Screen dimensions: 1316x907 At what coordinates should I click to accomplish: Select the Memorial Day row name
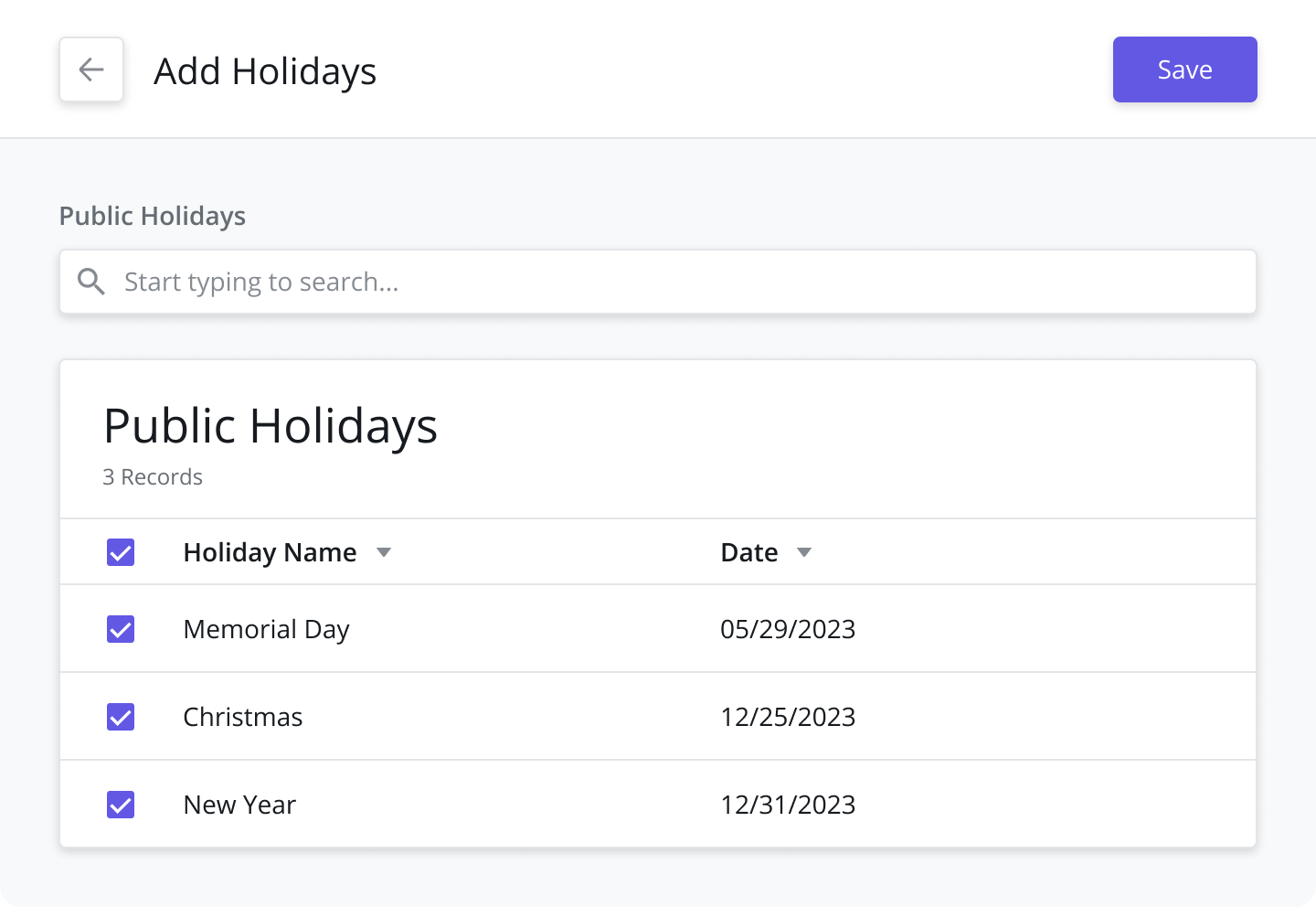click(266, 630)
